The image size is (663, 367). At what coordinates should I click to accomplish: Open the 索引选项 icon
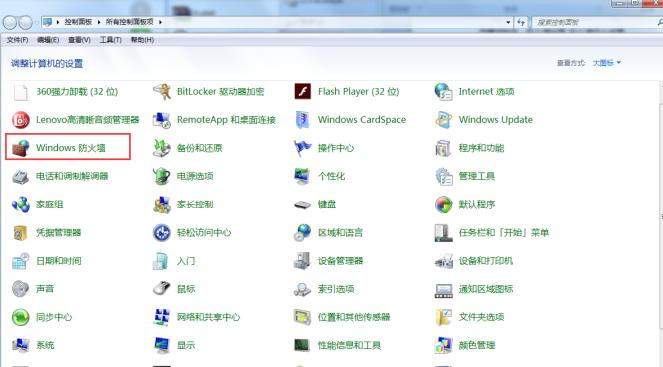[303, 289]
